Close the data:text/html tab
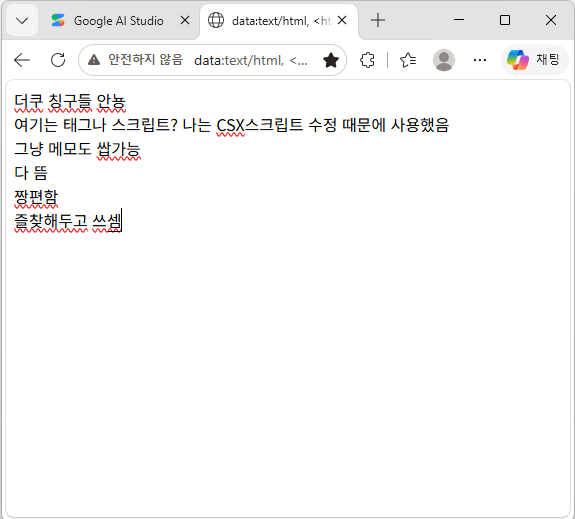 coord(342,20)
